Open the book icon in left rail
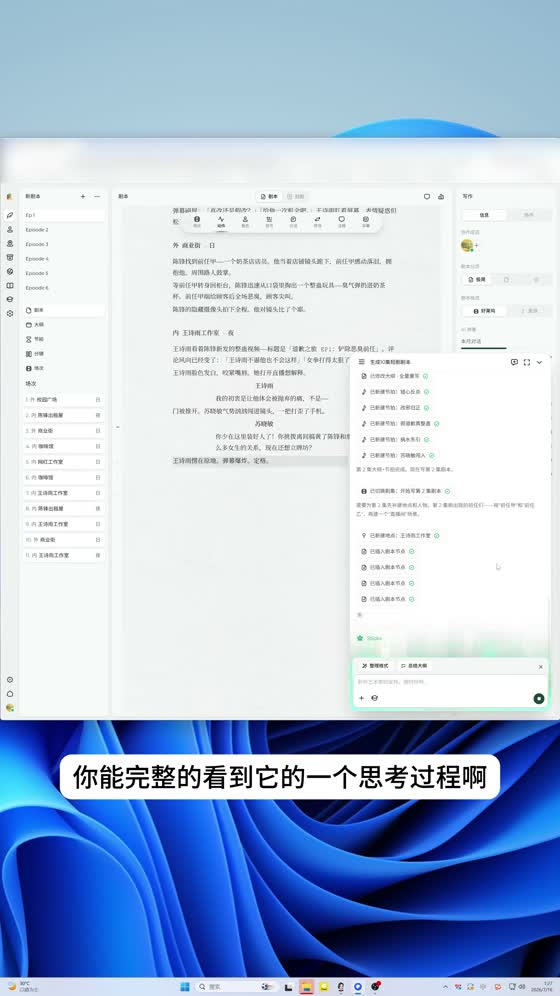The width and height of the screenshot is (560, 996). (x=10, y=285)
